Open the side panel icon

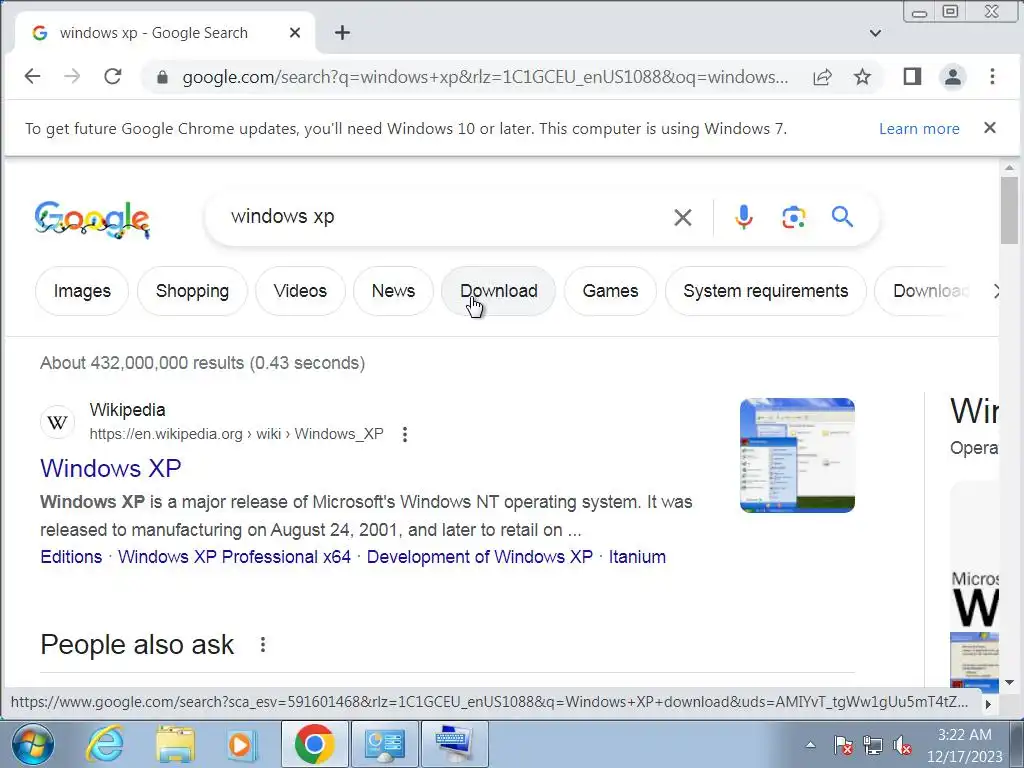(912, 77)
